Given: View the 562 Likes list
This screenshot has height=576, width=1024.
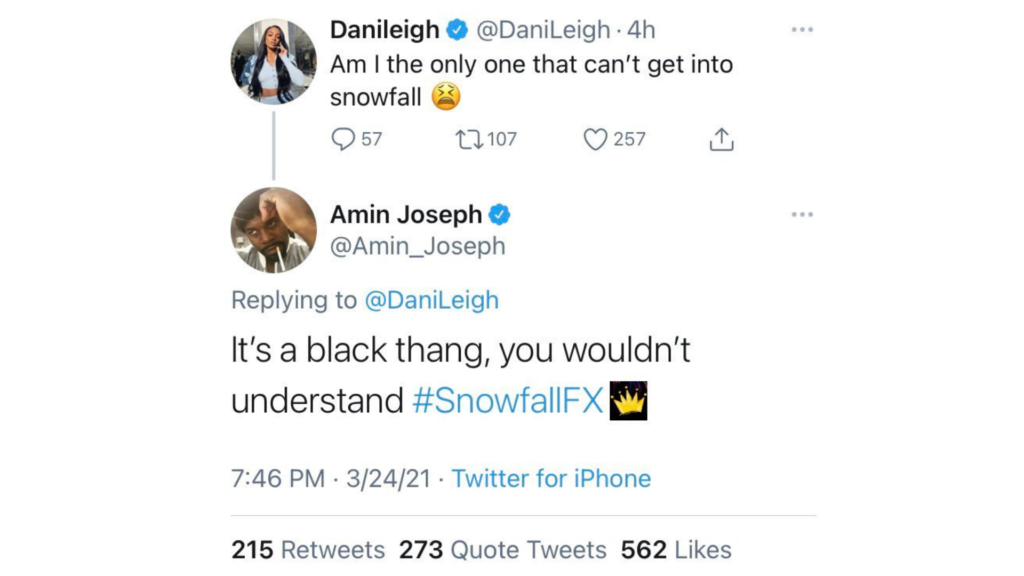Looking at the screenshot, I should (x=676, y=550).
